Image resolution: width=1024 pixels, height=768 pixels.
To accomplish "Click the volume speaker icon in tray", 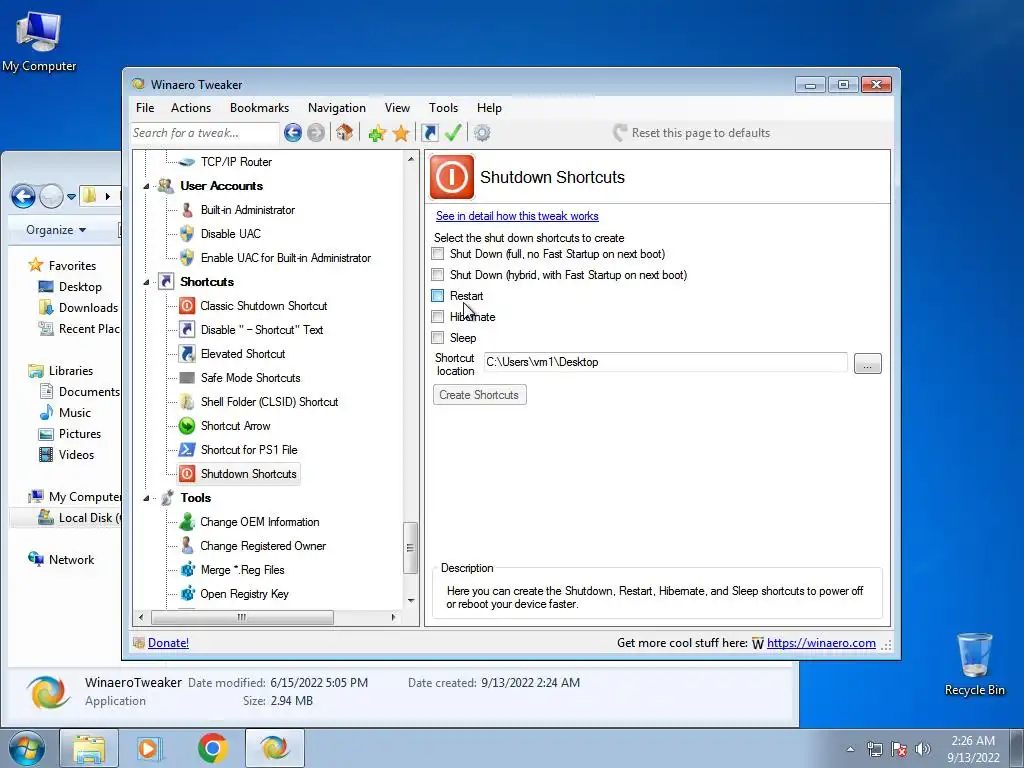I will (x=923, y=749).
